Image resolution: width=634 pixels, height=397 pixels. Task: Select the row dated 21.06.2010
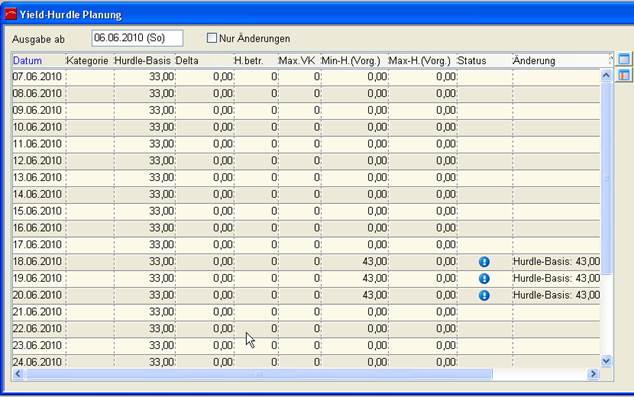coord(306,312)
